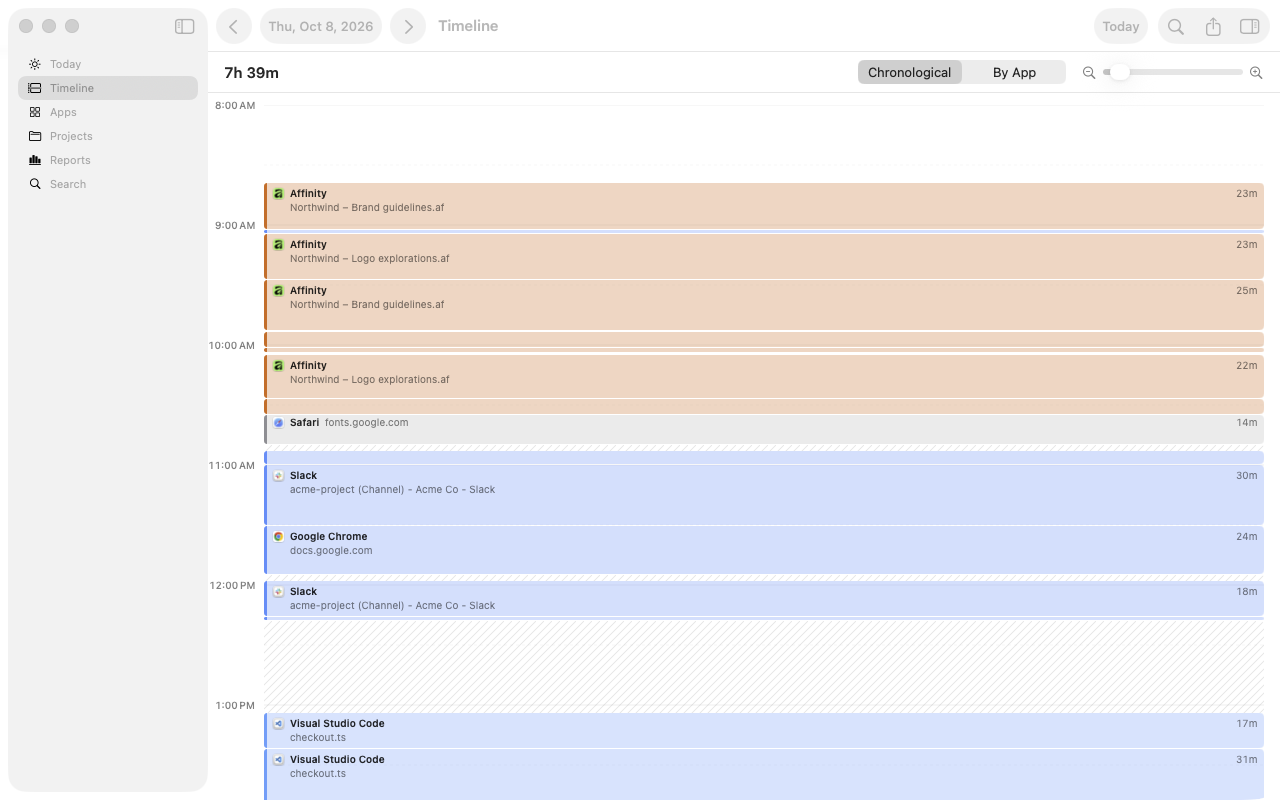Click the zoom-in magnifier beside the slider
1280x800 pixels.
(1256, 73)
